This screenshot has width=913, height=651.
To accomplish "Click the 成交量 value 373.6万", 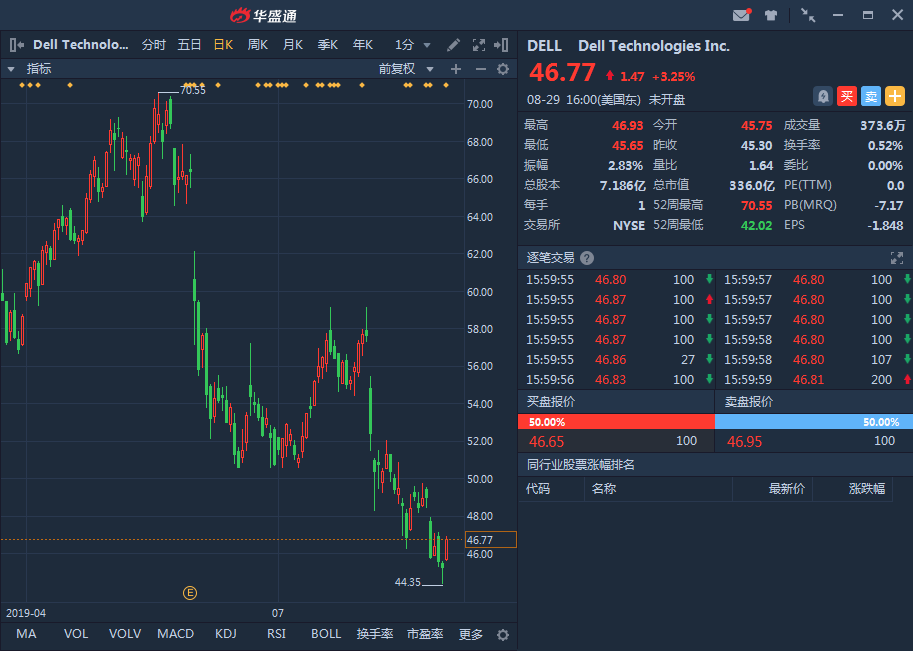I will pos(883,125).
